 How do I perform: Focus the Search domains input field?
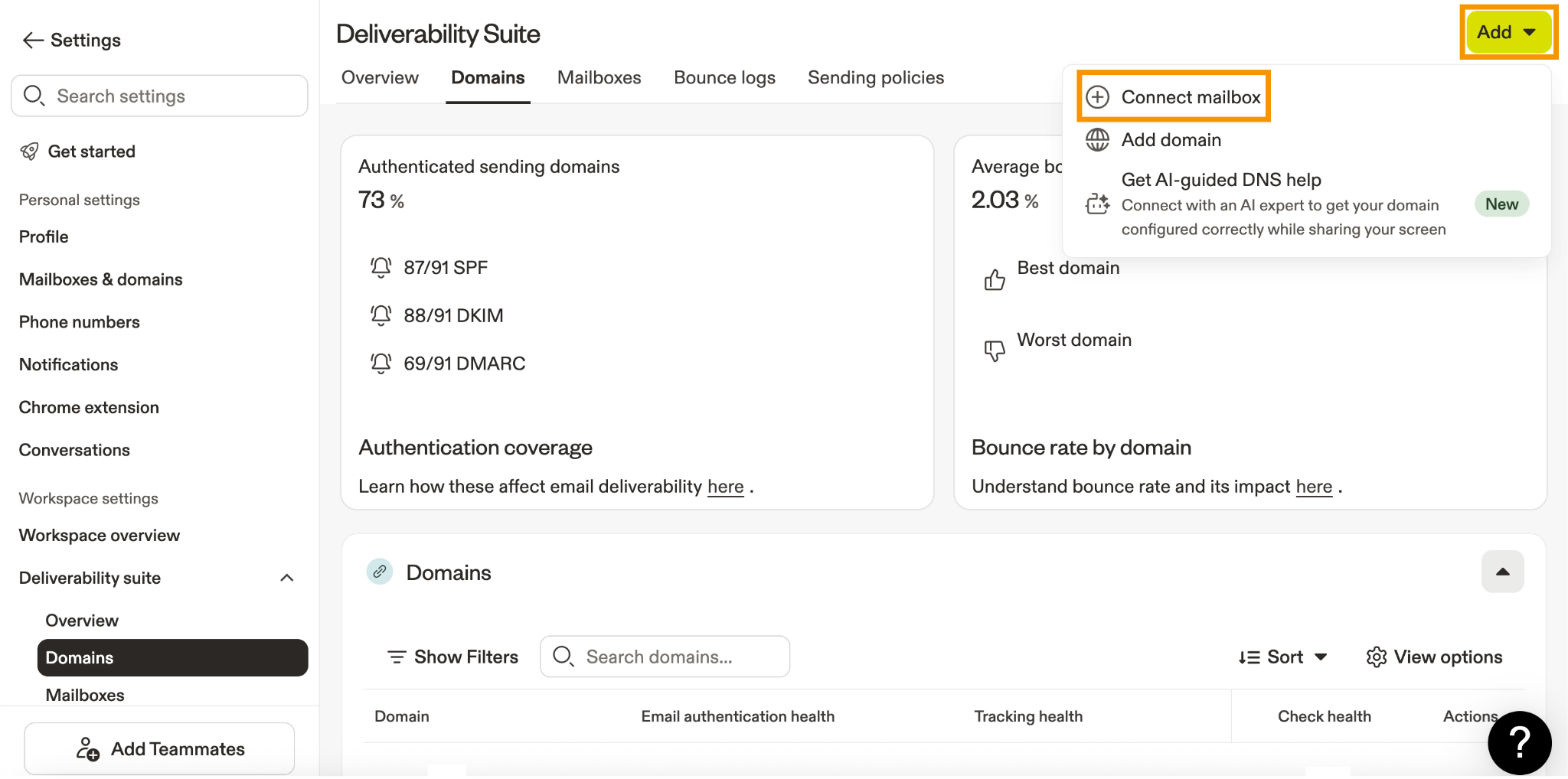[665, 657]
